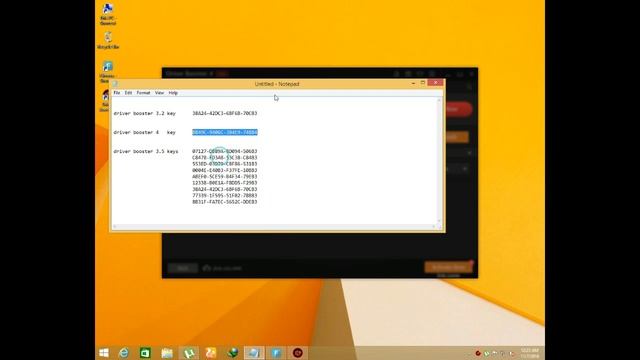Screen dimensions: 640x360
Task: Click the "driver booster 4 key" label text
Action: [144, 132]
